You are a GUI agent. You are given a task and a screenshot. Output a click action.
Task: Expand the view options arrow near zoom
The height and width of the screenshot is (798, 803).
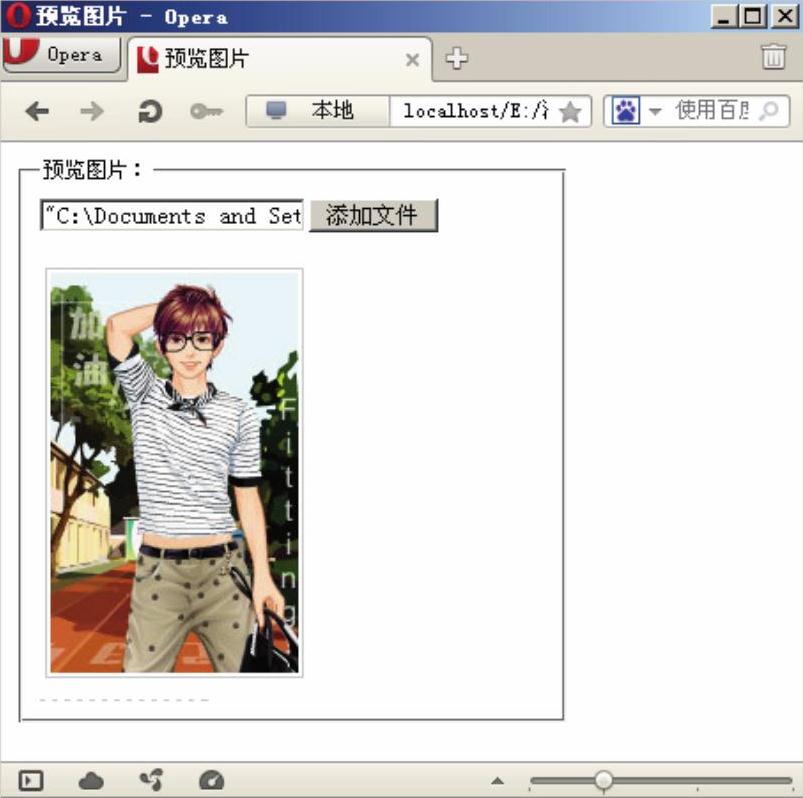click(x=497, y=781)
